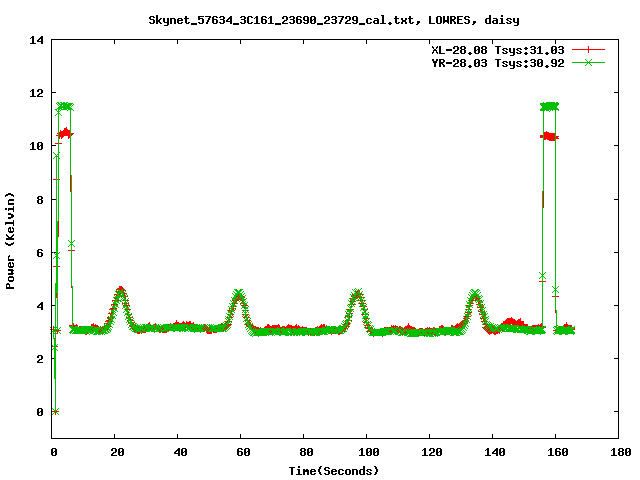
Task: Click the x-axis tick label 80
Action: (306, 452)
